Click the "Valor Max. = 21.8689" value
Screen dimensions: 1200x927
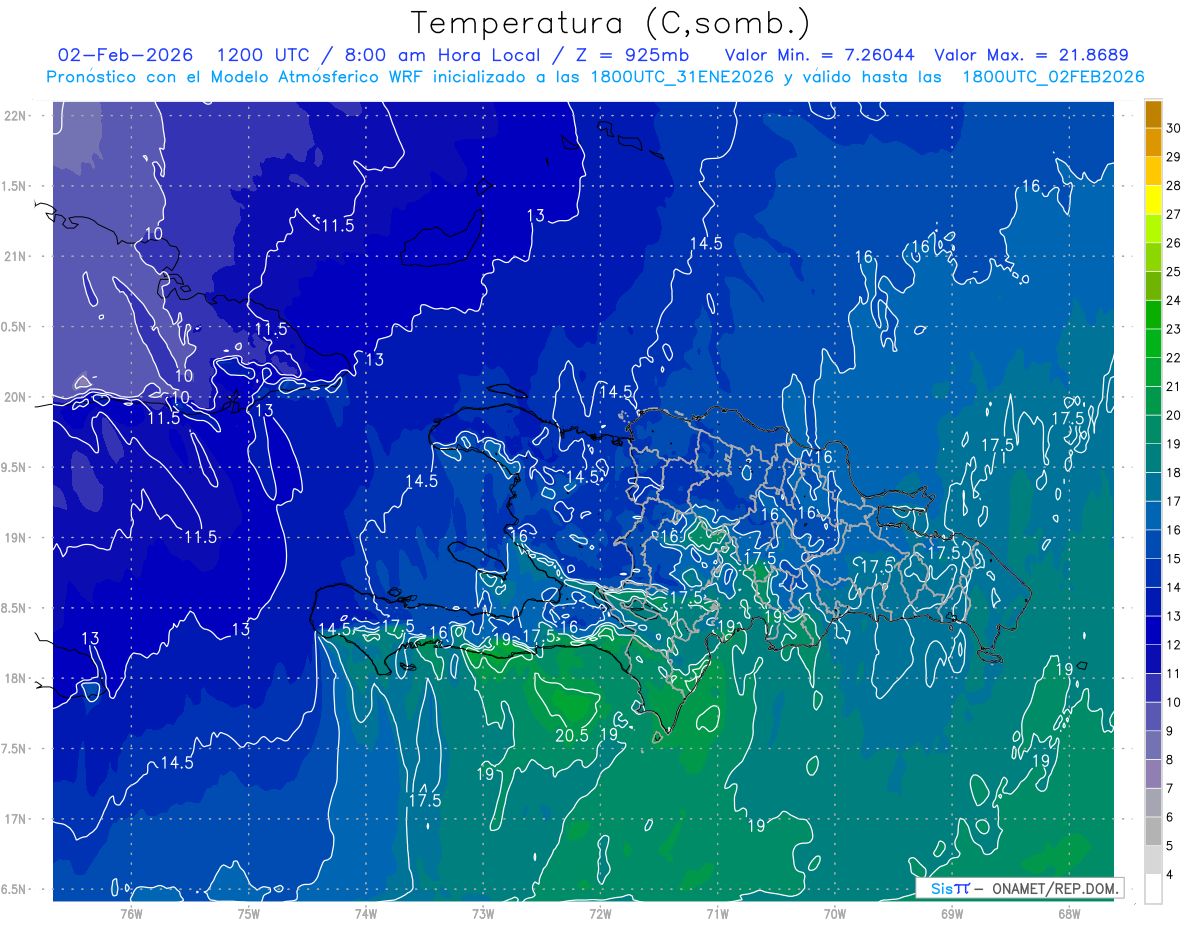[1031, 55]
